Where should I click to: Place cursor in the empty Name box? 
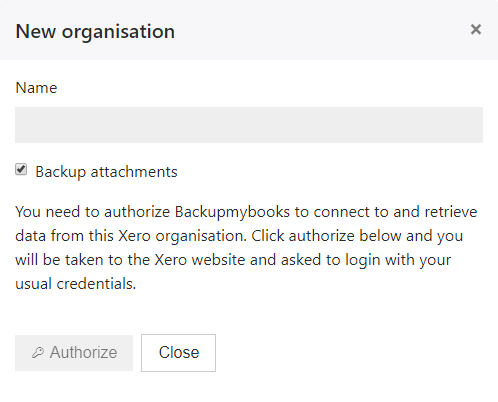point(249,125)
